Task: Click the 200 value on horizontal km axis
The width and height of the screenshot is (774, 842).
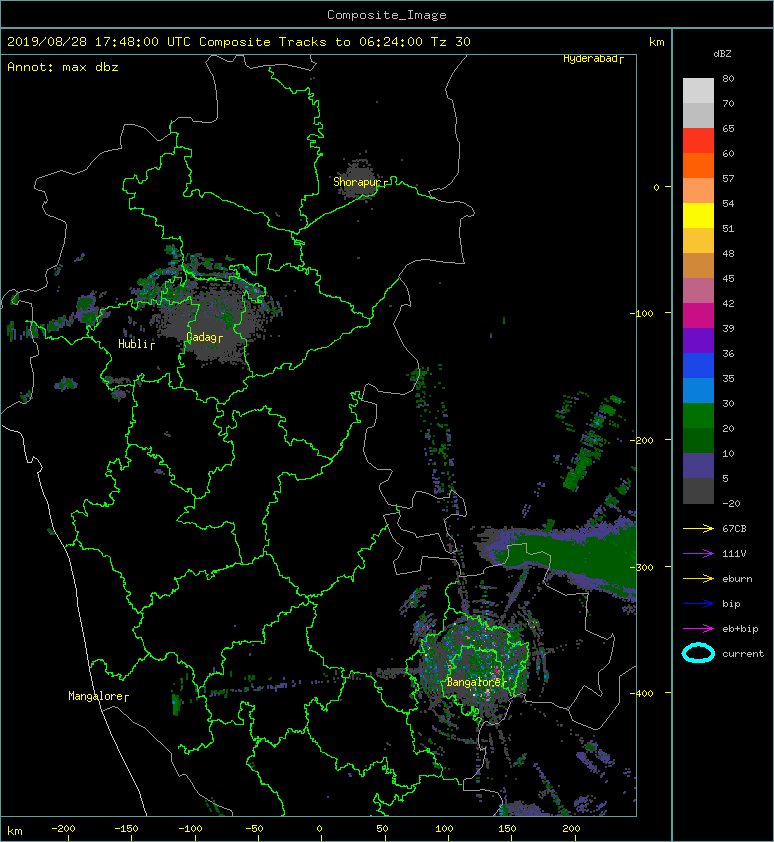Action: 571,829
